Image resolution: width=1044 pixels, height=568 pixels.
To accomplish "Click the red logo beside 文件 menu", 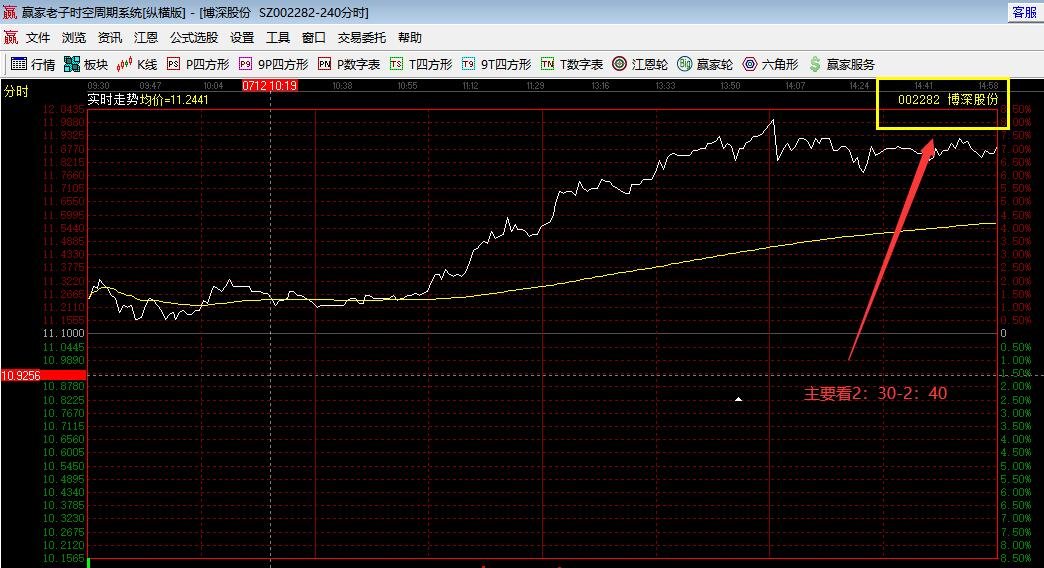I will click(11, 38).
